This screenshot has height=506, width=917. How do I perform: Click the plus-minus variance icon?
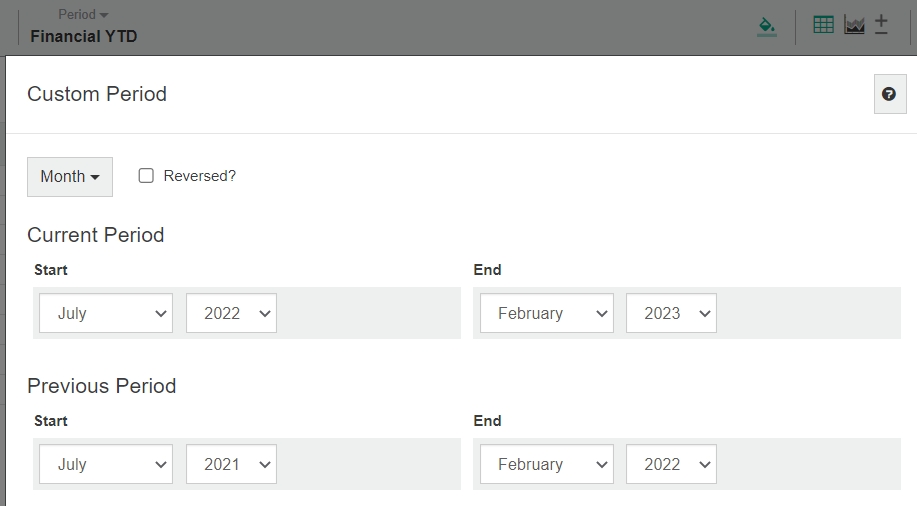[x=881, y=25]
